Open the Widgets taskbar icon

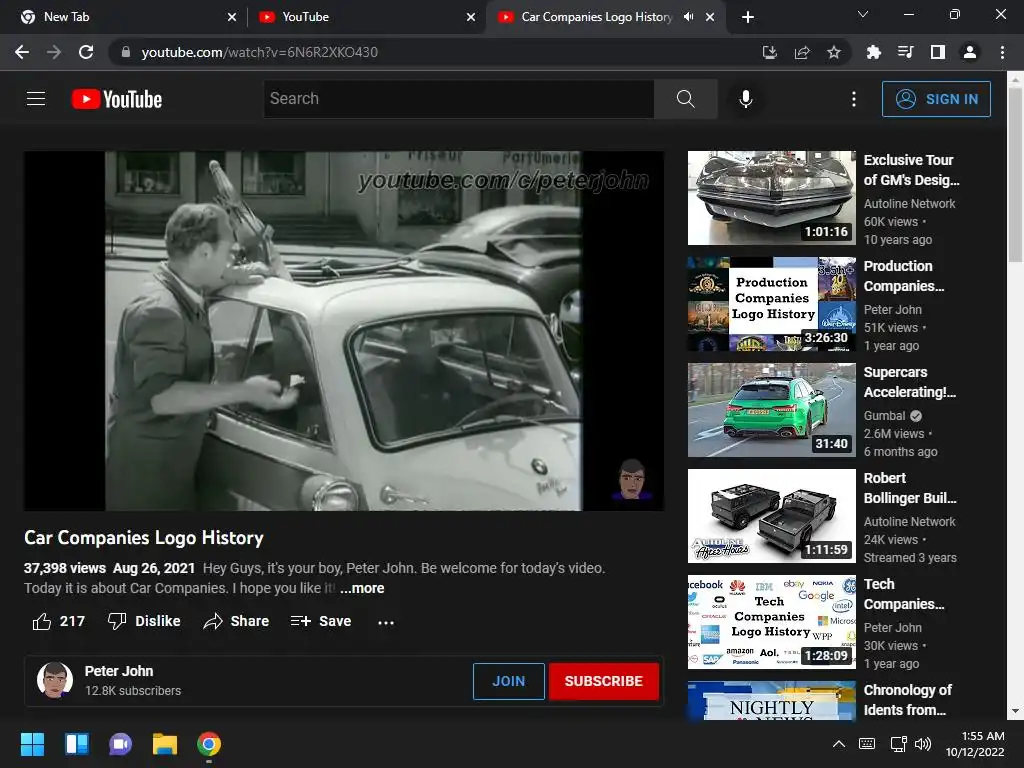(76, 744)
